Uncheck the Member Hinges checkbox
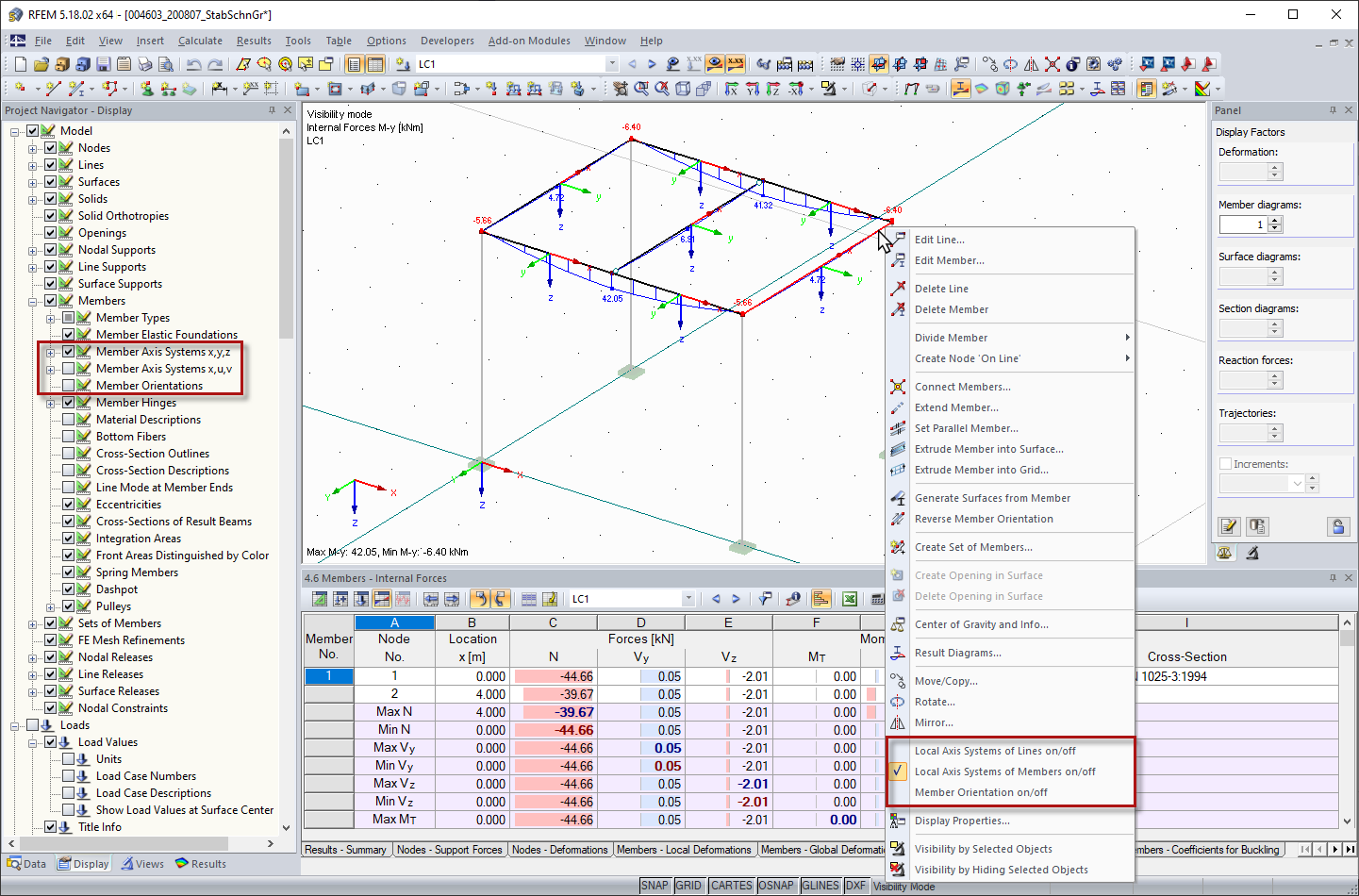The image size is (1359, 896). [x=68, y=403]
